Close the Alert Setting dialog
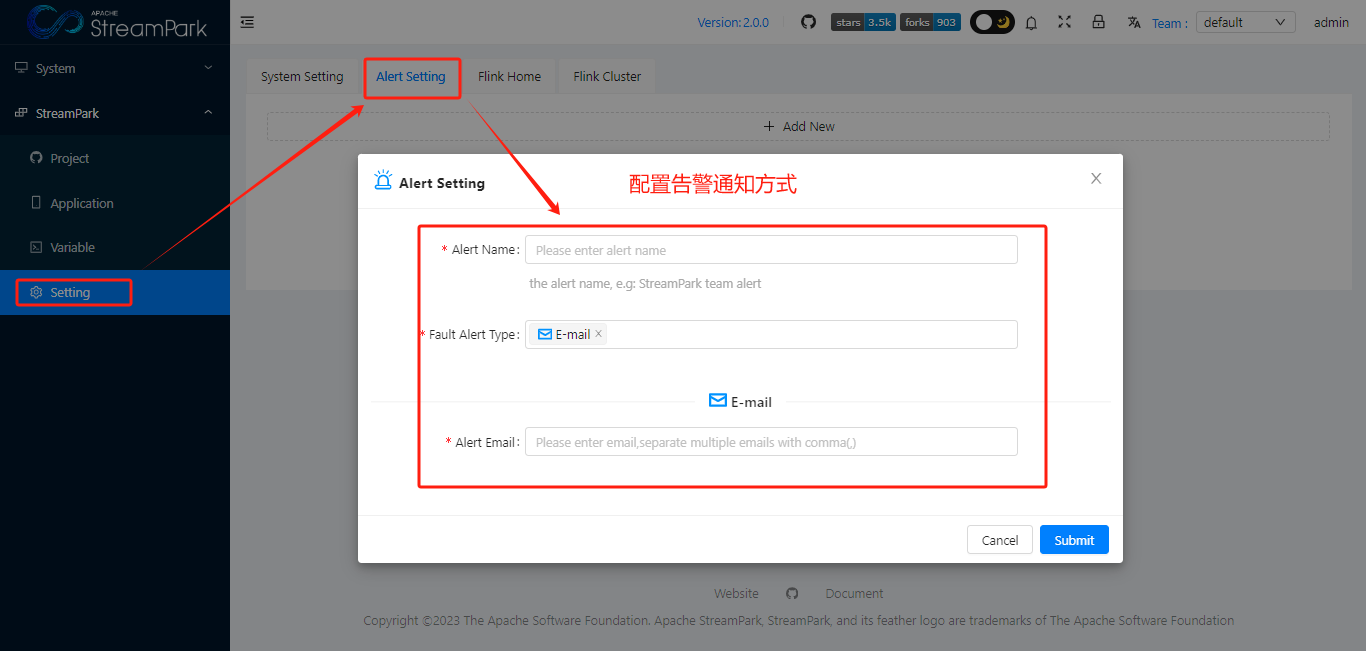 click(x=1096, y=178)
